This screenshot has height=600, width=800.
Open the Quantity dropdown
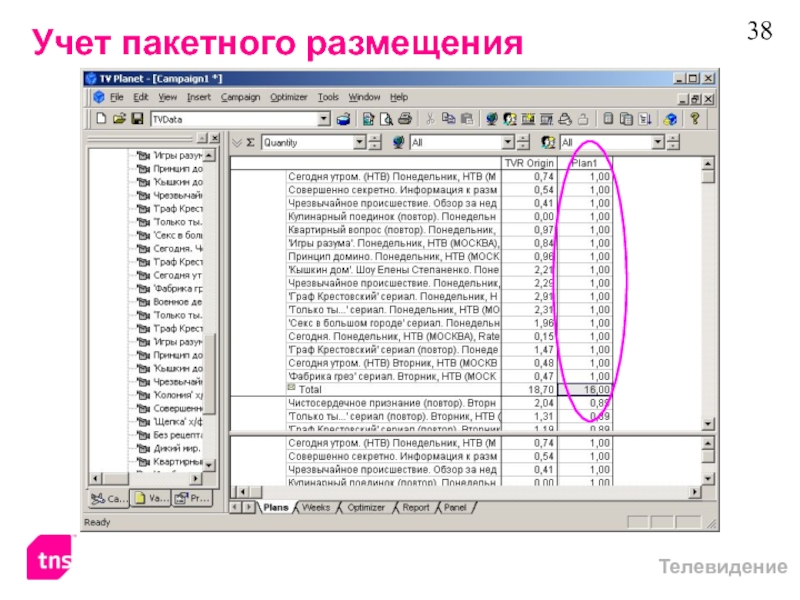tap(360, 142)
